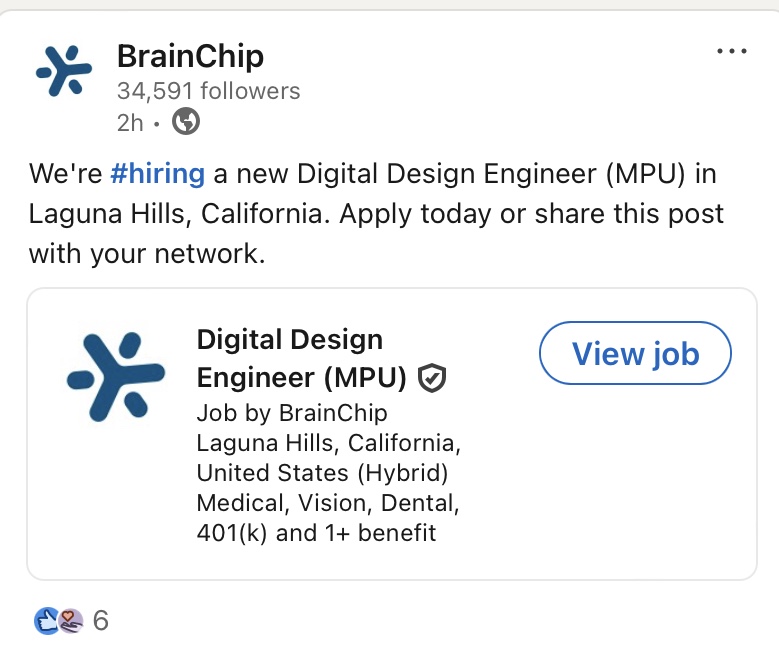This screenshot has height=651, width=779.
Task: Open the BrainChip company name link
Action: point(190,56)
